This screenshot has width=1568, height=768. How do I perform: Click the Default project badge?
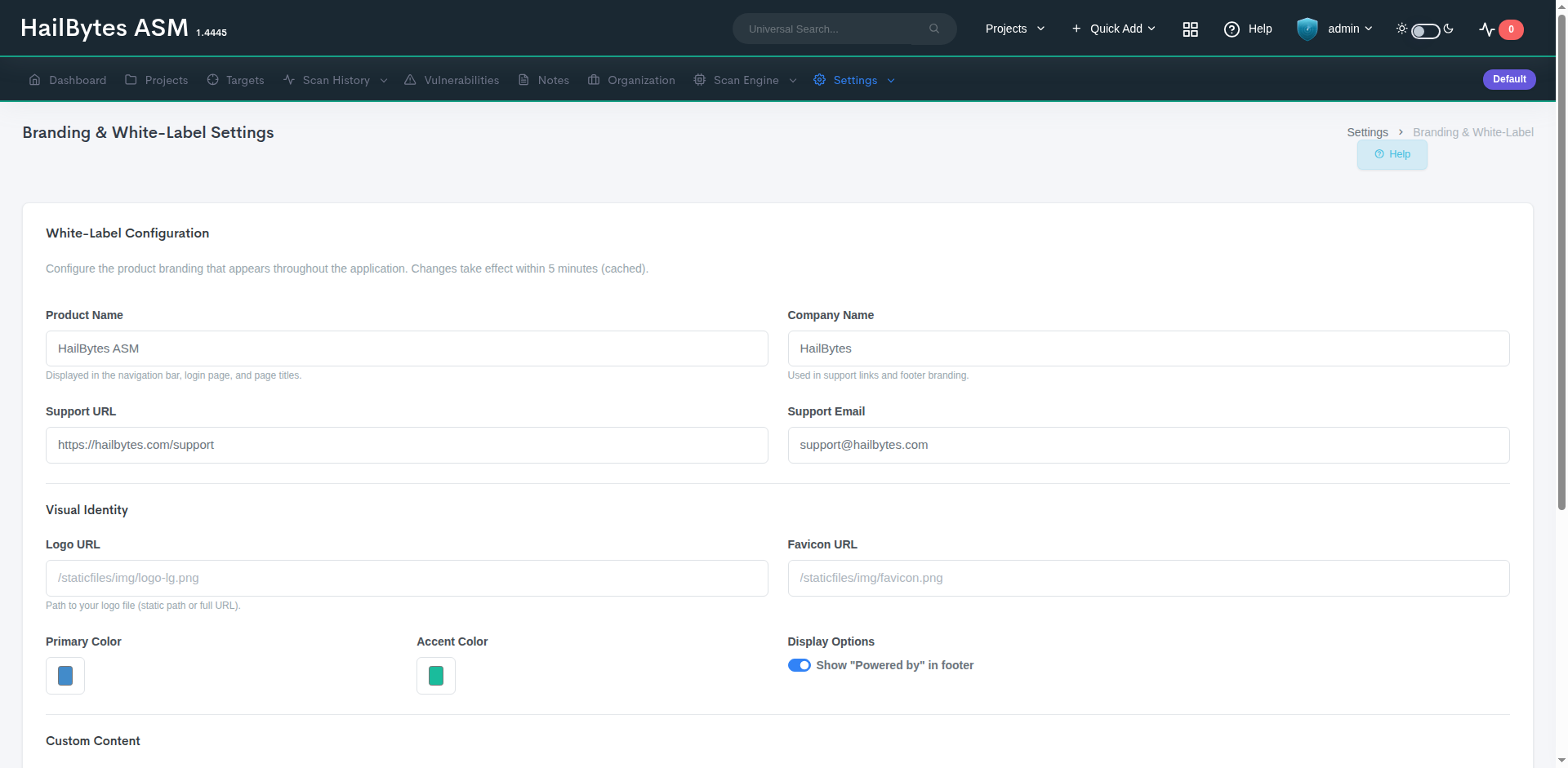click(1509, 79)
